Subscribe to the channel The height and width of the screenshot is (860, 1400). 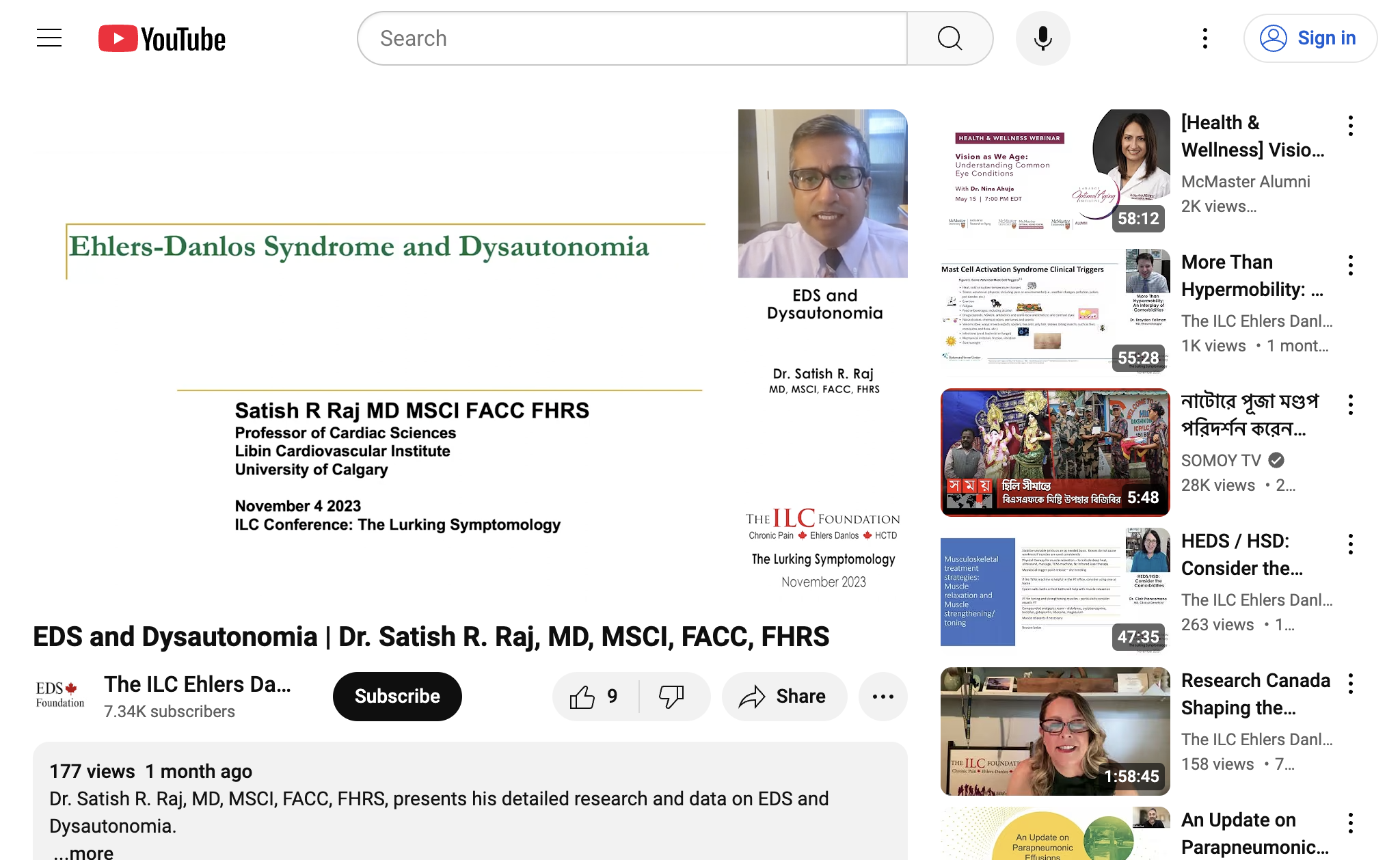click(397, 696)
